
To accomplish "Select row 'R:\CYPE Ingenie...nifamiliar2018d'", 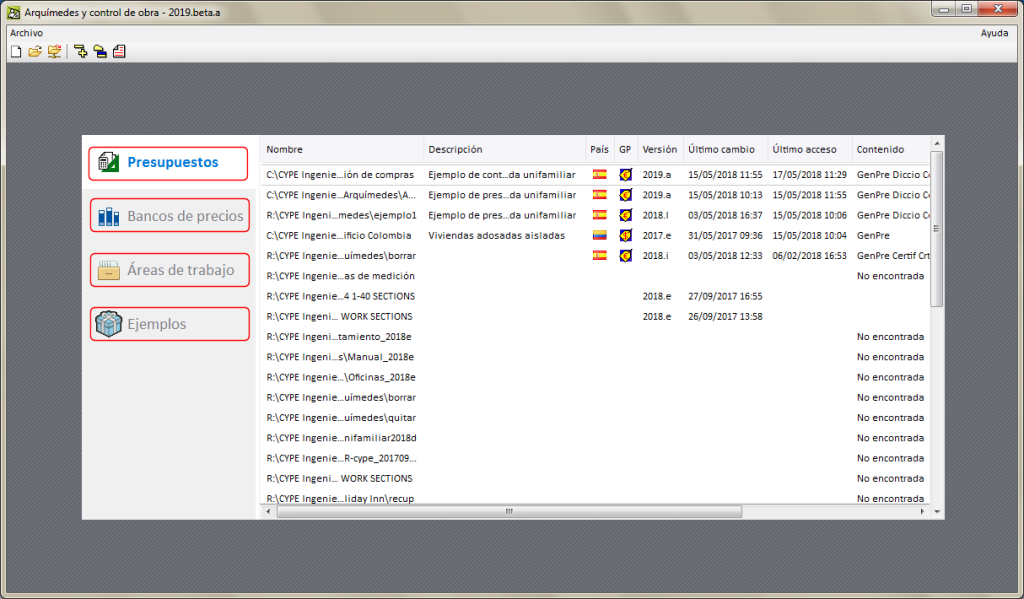I will (595, 438).
